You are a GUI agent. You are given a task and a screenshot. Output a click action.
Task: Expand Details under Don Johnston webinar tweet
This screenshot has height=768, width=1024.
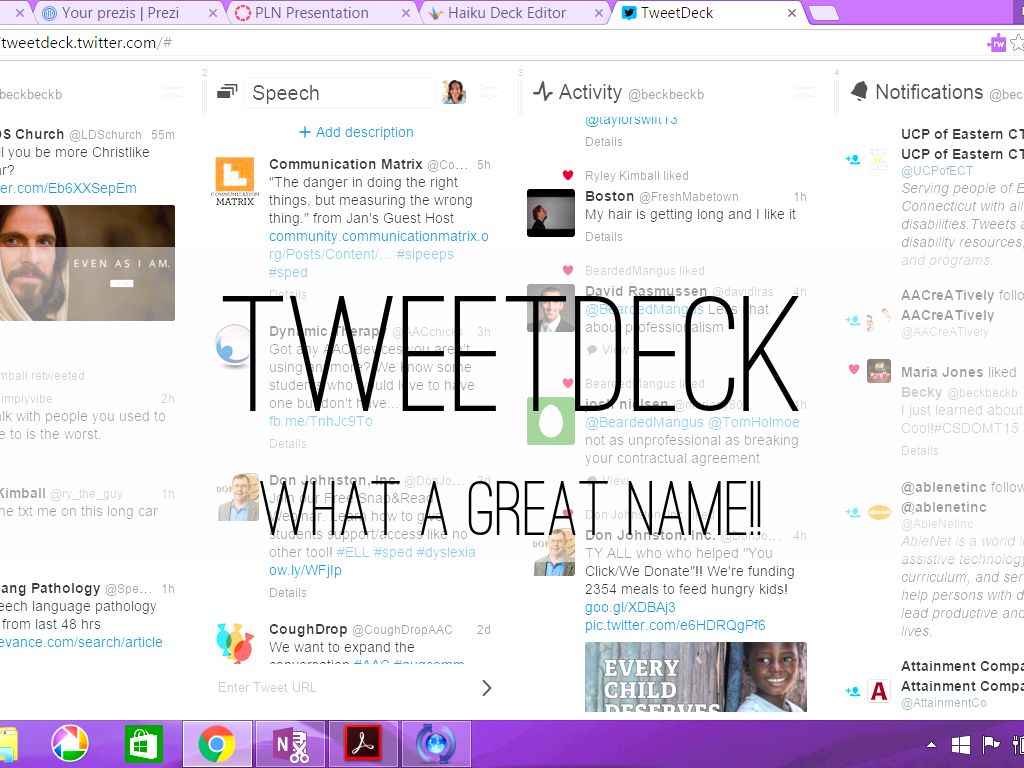click(x=288, y=592)
